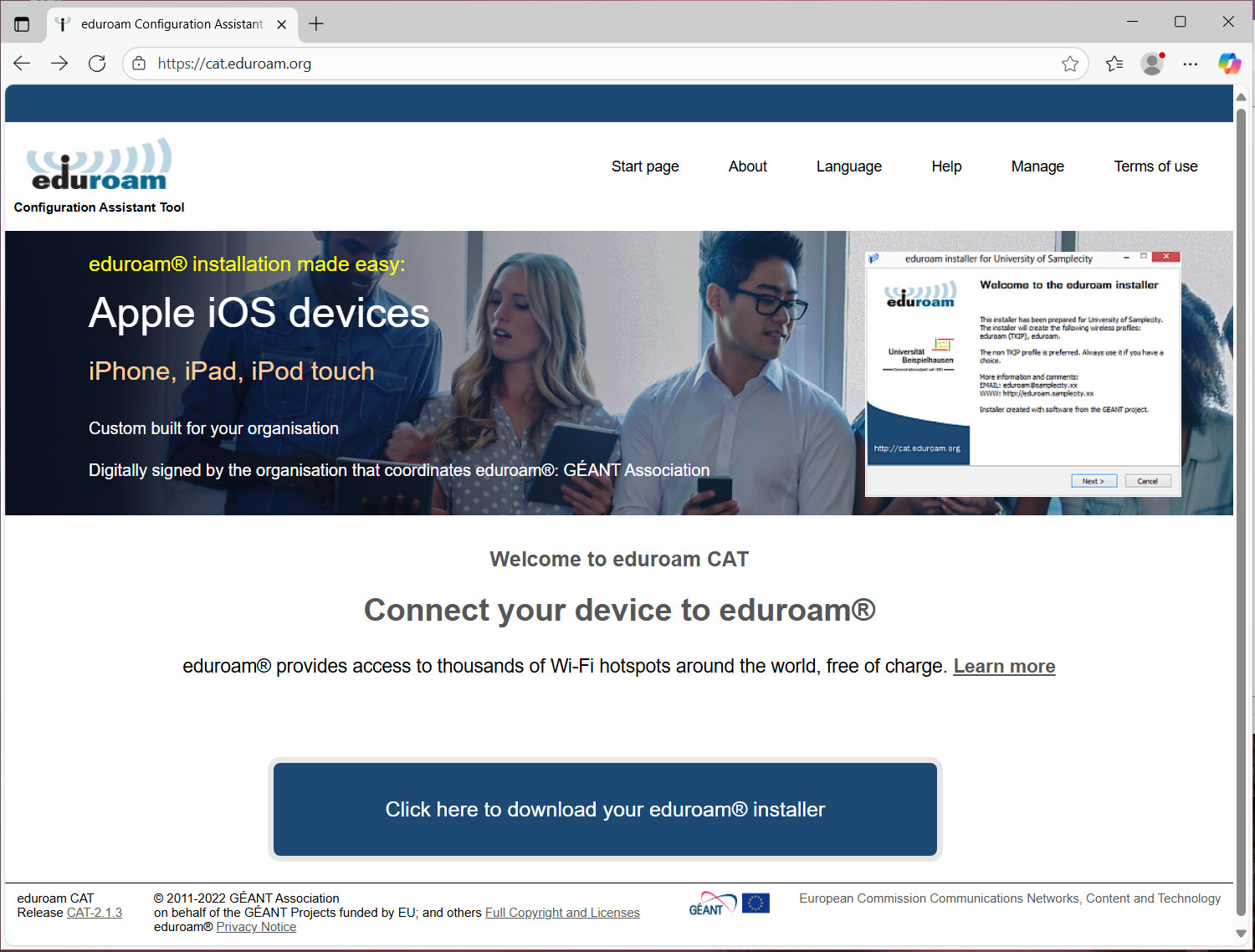Click 'Configuration Assistant Tool' text
The image size is (1255, 952).
pos(99,207)
